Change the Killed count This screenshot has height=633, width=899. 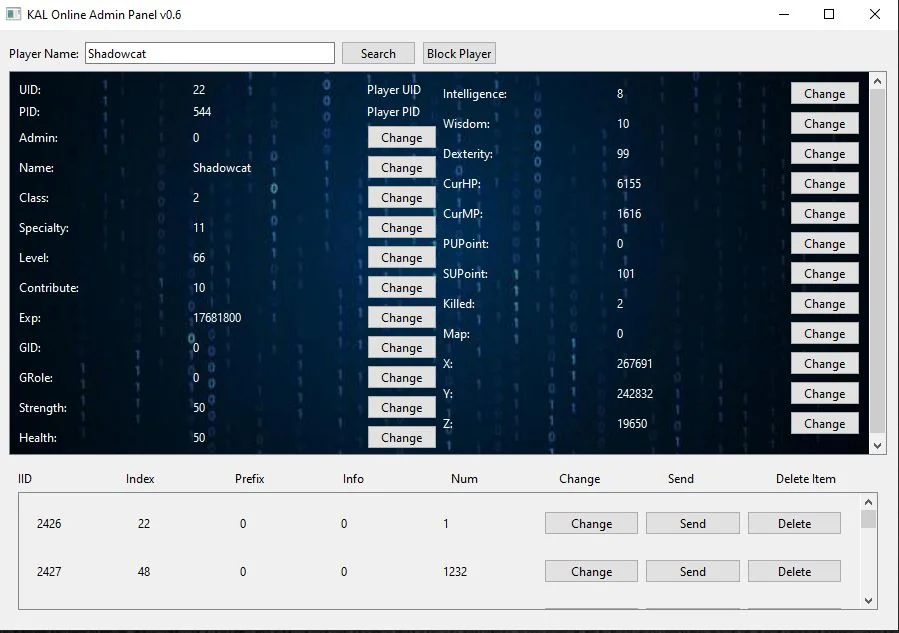pos(824,303)
